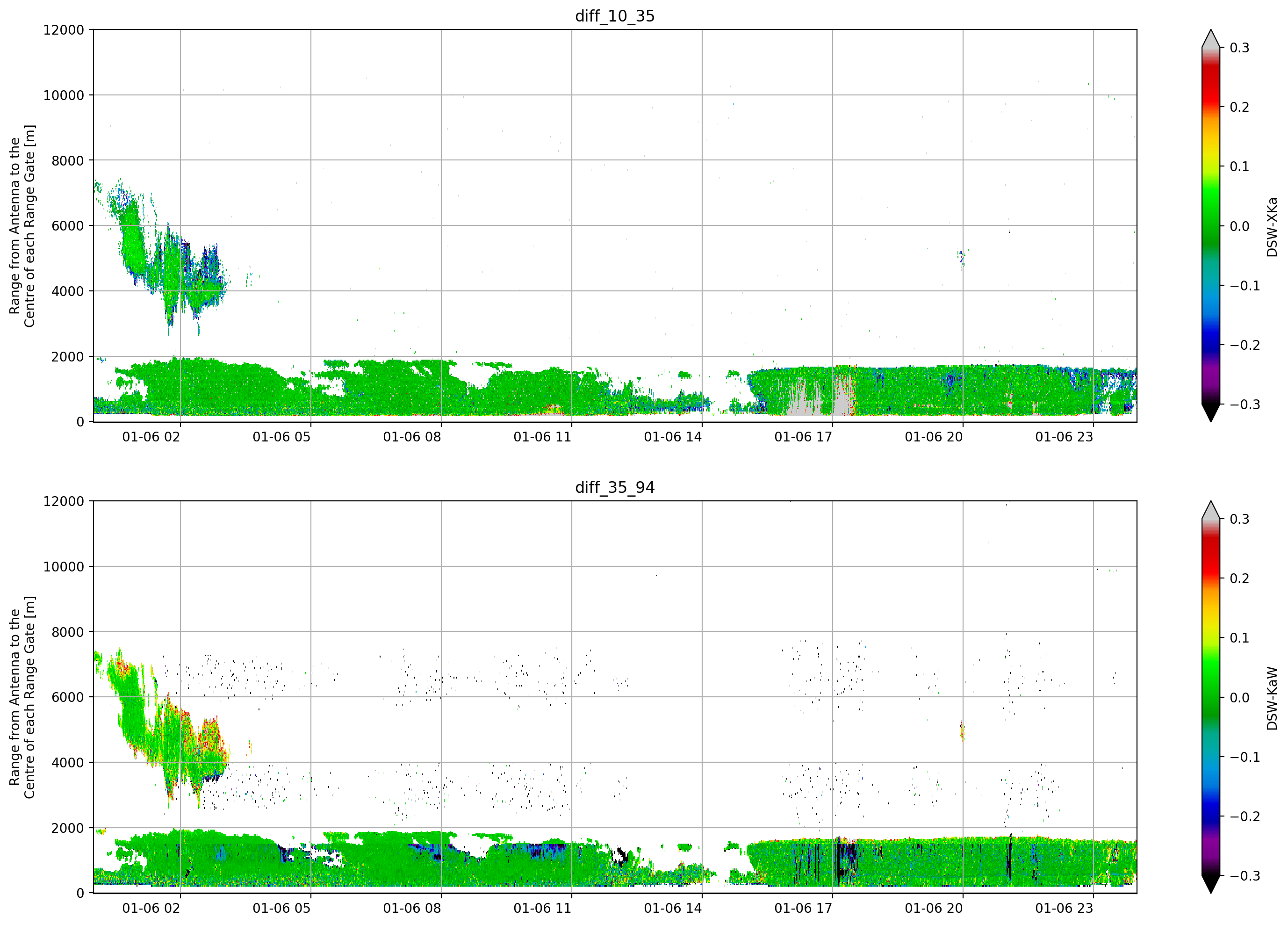The image size is (1288, 925).
Task: Click the "6000" y-tick of the diff_10_35 plot
Action: click(68, 226)
